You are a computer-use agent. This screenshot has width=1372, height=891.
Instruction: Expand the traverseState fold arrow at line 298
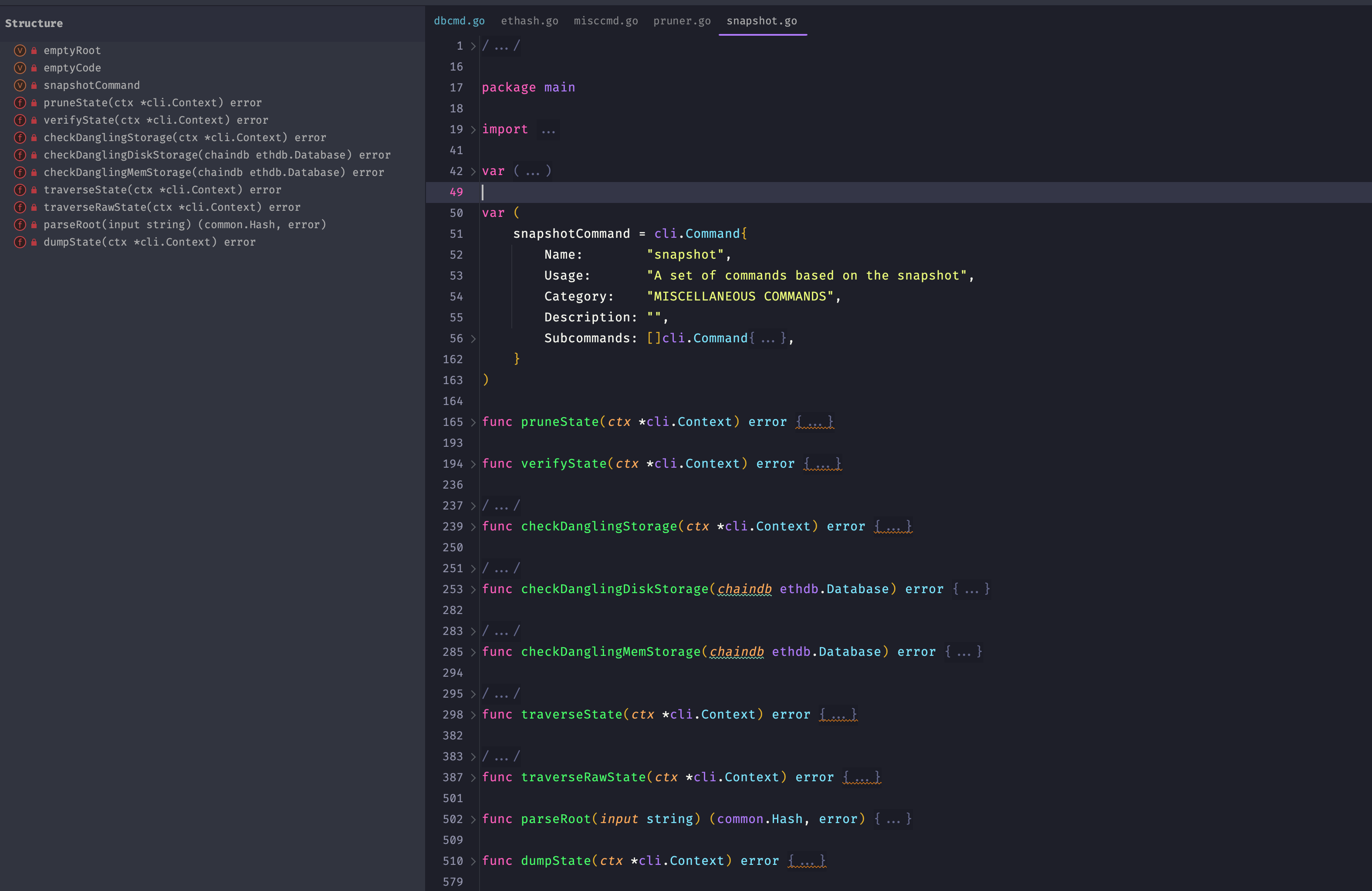(473, 715)
